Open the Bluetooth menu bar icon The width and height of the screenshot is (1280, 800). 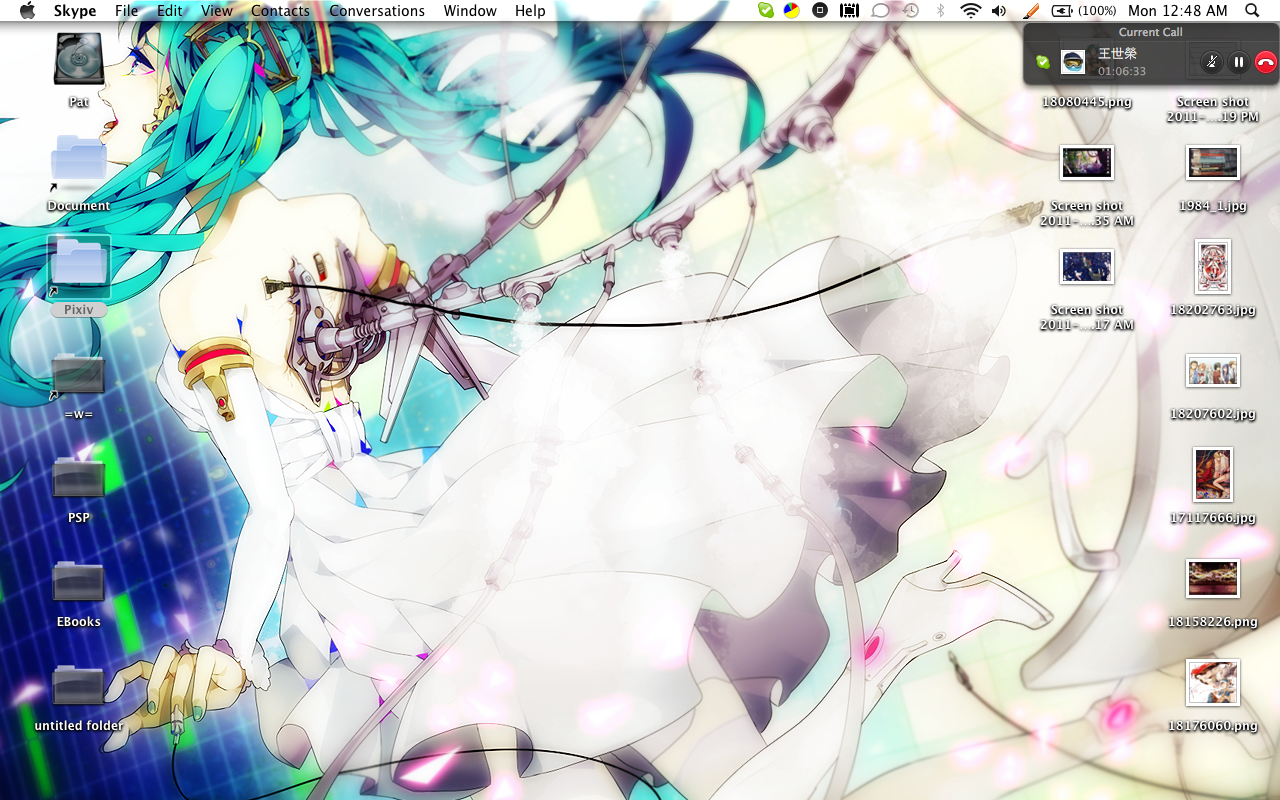point(940,11)
